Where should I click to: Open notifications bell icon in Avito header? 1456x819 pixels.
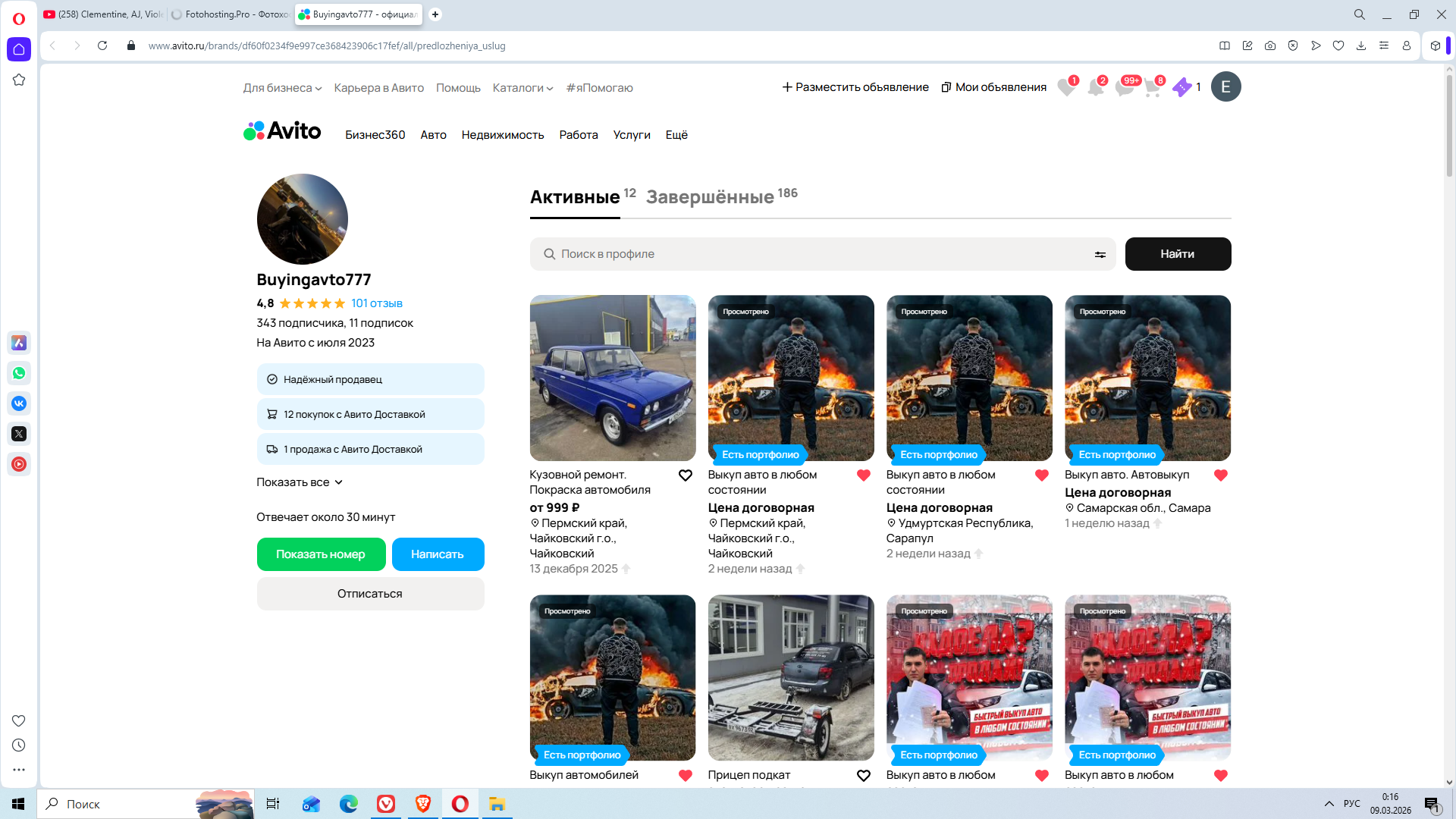click(x=1095, y=88)
